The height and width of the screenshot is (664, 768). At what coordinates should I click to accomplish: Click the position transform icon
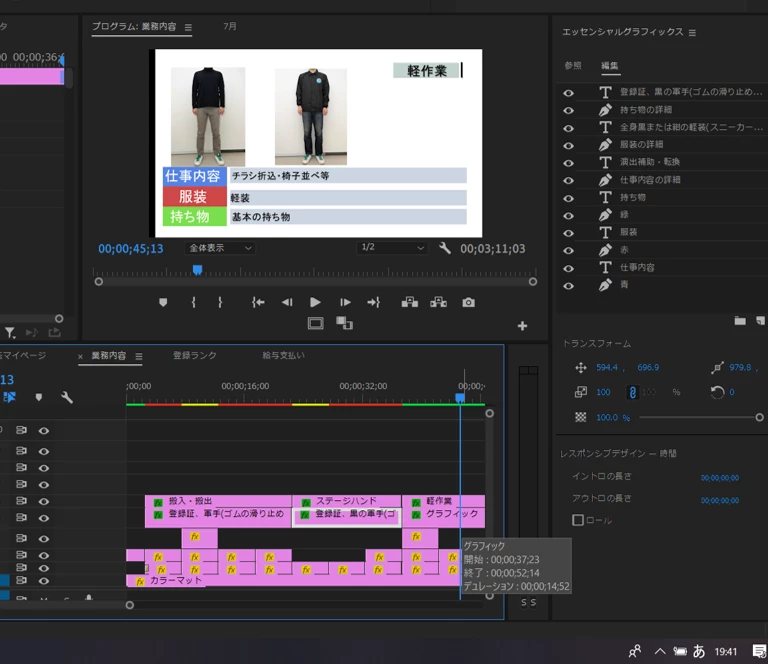(x=581, y=368)
